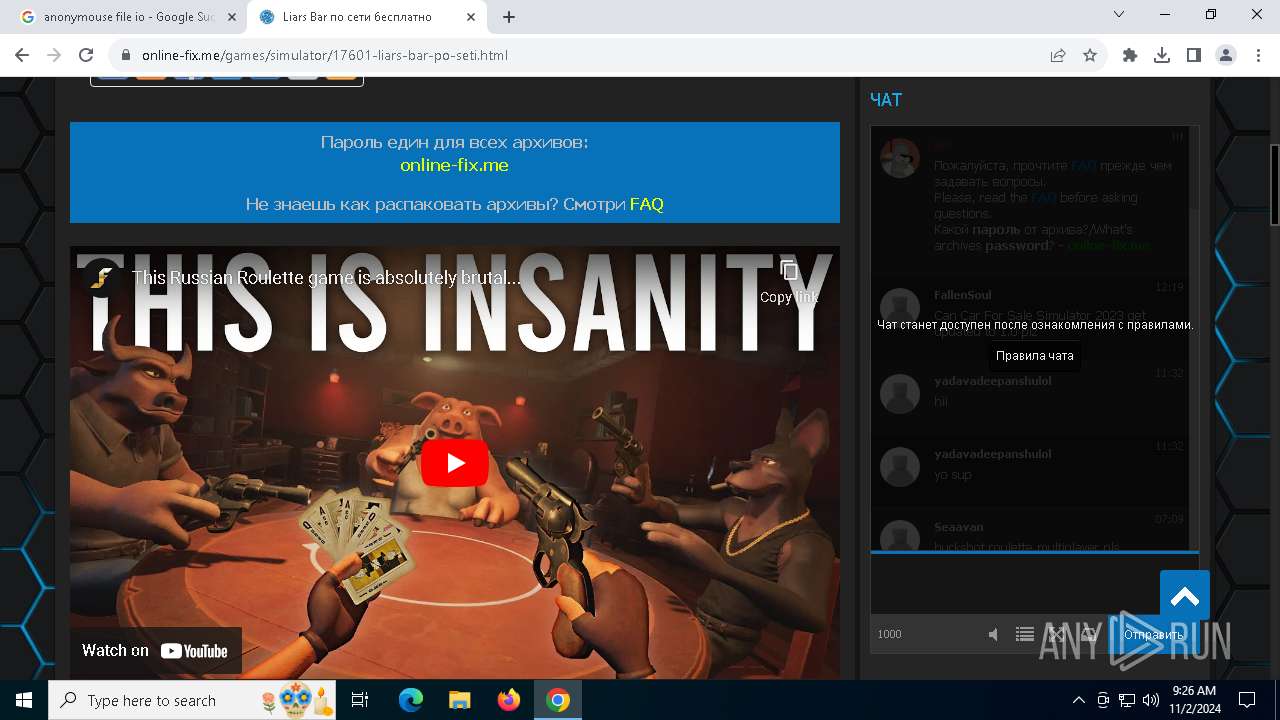Launch Firefox from the taskbar

coord(509,700)
